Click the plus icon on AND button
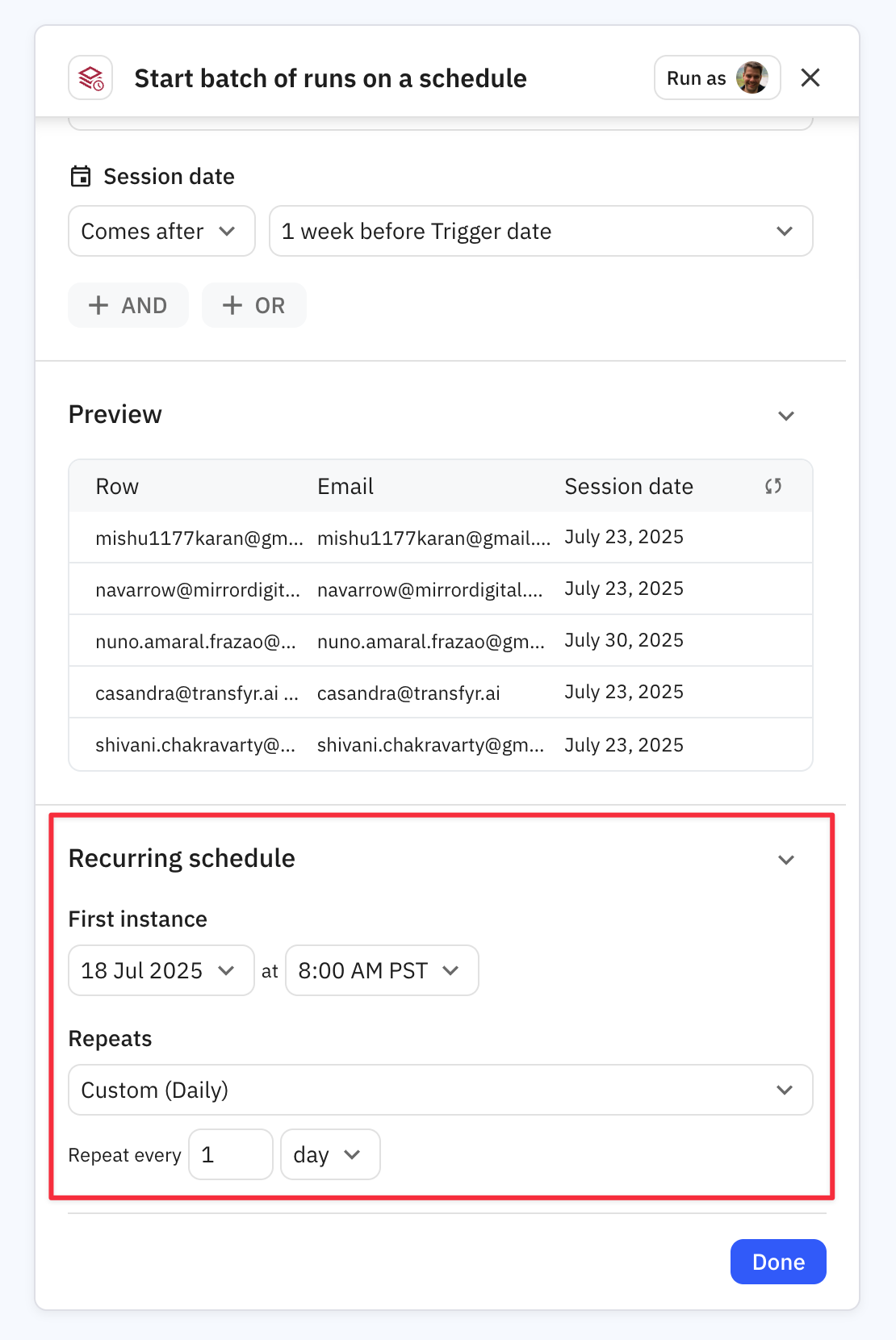Viewport: 896px width, 1340px height. [98, 306]
